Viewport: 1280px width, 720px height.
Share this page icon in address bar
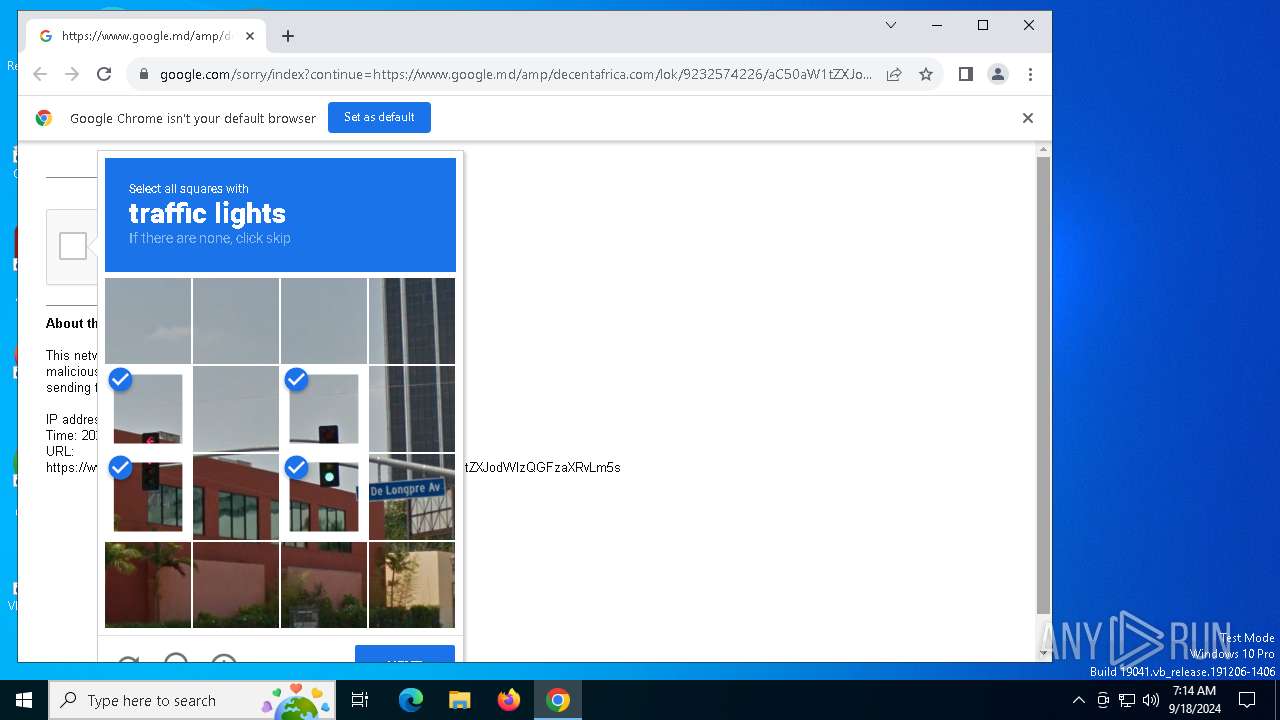point(894,74)
